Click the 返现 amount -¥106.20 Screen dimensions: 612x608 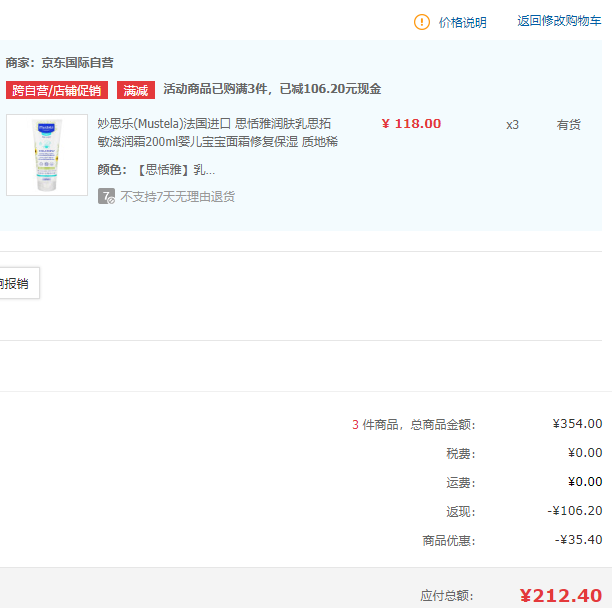[x=575, y=511]
